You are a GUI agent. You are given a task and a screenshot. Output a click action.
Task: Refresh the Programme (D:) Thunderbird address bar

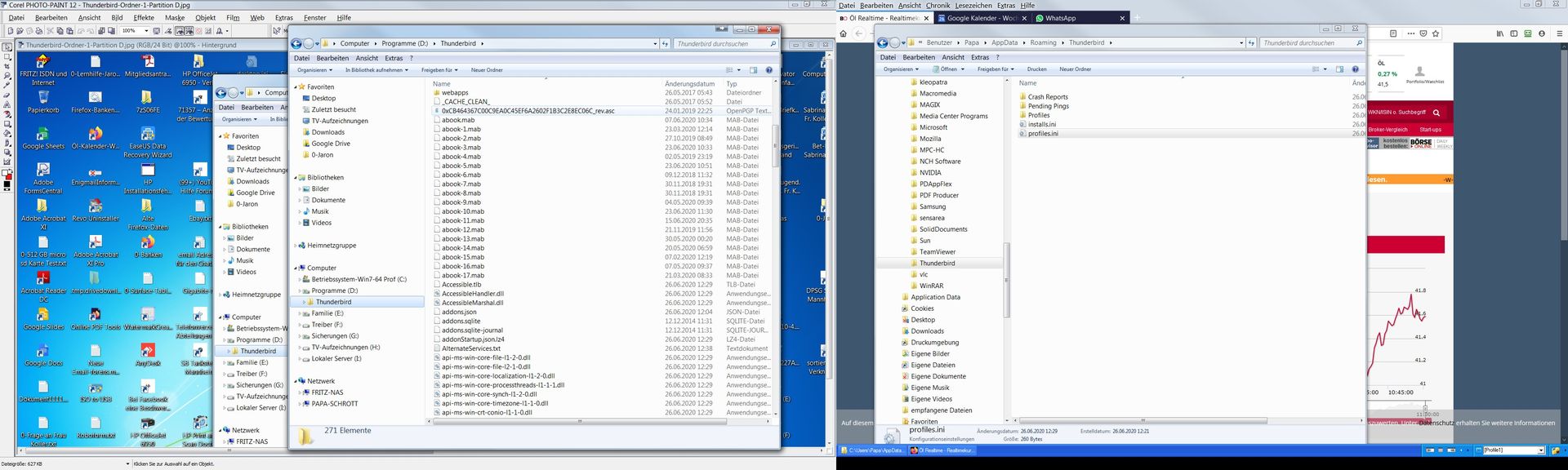[x=665, y=43]
